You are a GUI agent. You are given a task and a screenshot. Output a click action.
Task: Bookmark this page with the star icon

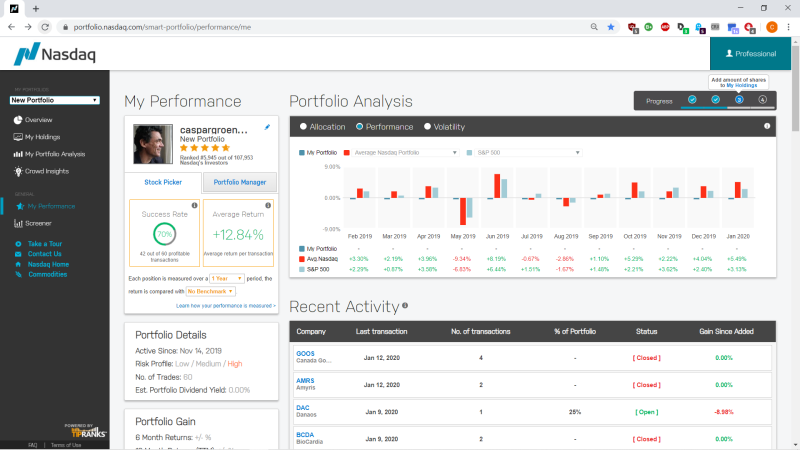tap(611, 27)
